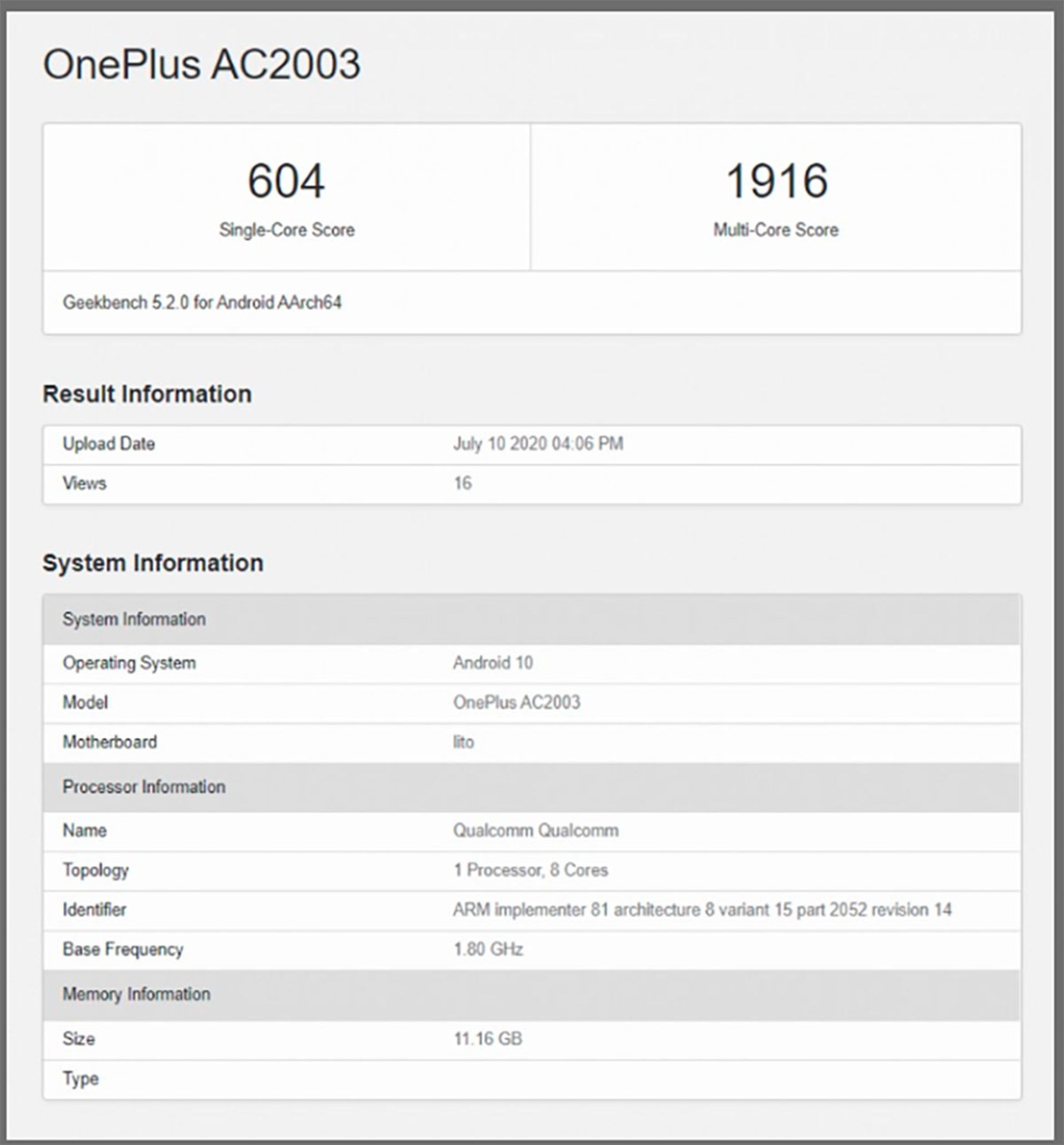Click the Views count value 16

462,484
